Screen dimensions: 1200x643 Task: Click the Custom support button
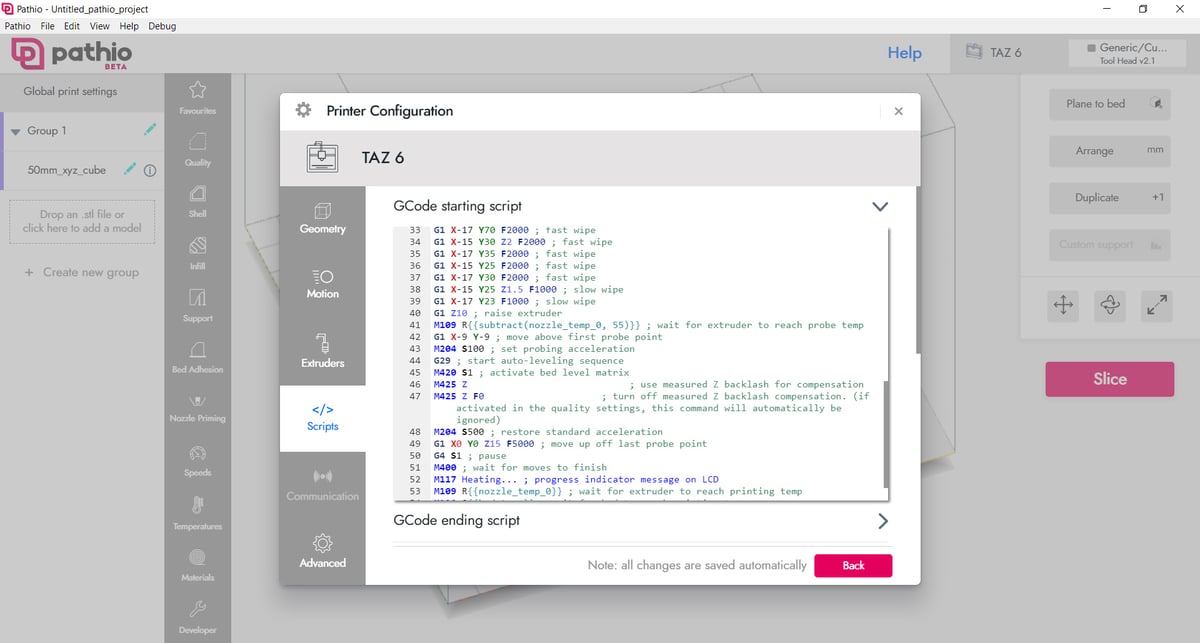[1109, 245]
